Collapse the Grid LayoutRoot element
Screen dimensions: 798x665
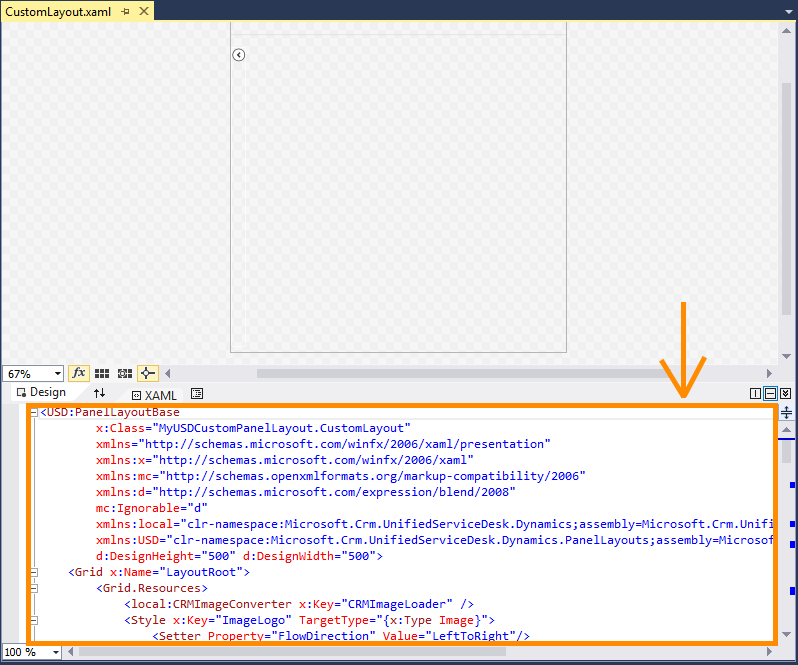click(34, 572)
